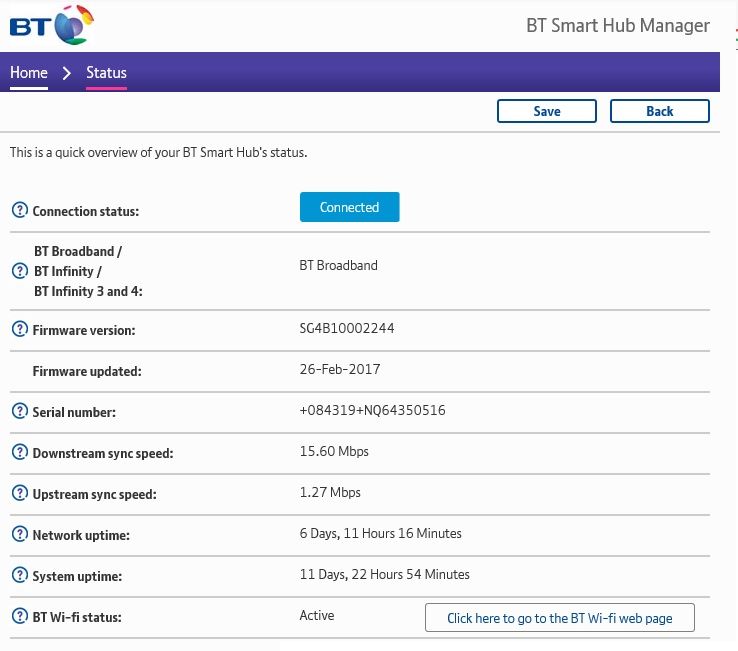Click the Firmware updated label
The image size is (738, 651).
87,371
